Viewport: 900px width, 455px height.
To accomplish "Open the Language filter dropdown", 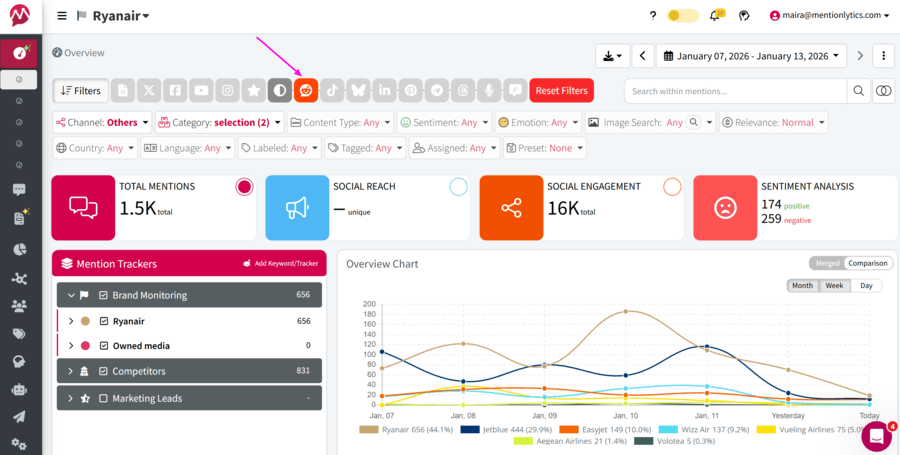I will pos(188,148).
